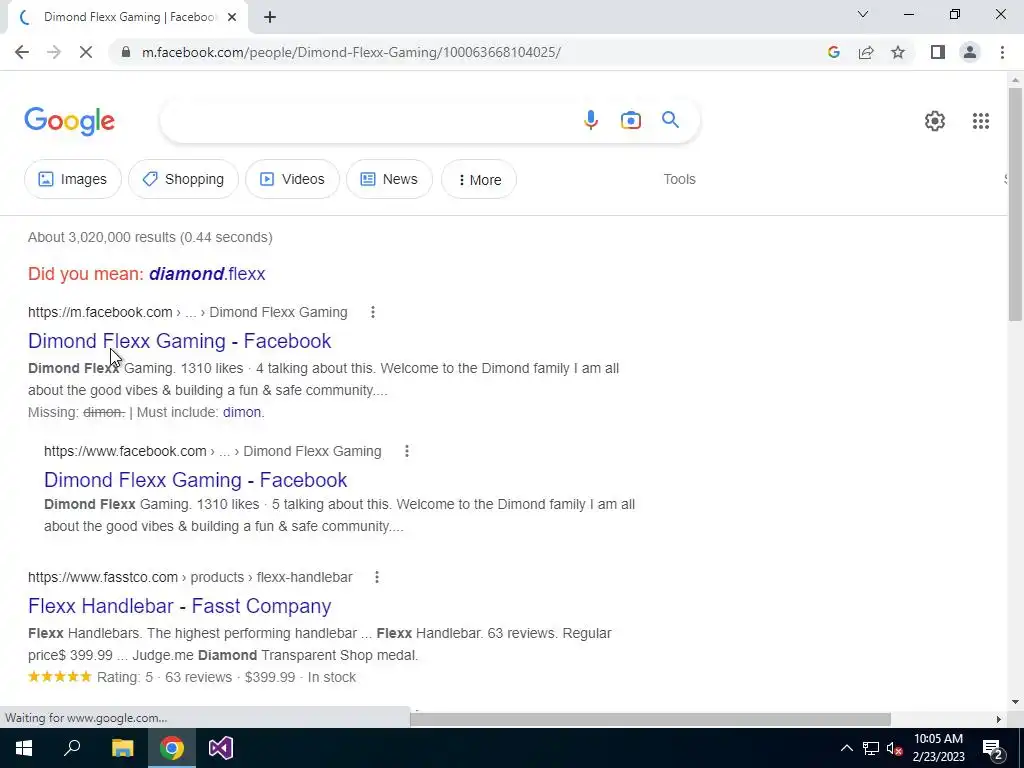Click the diamond.flexx suggestion link
Viewport: 1024px width, 768px height.
pyautogui.click(x=207, y=274)
